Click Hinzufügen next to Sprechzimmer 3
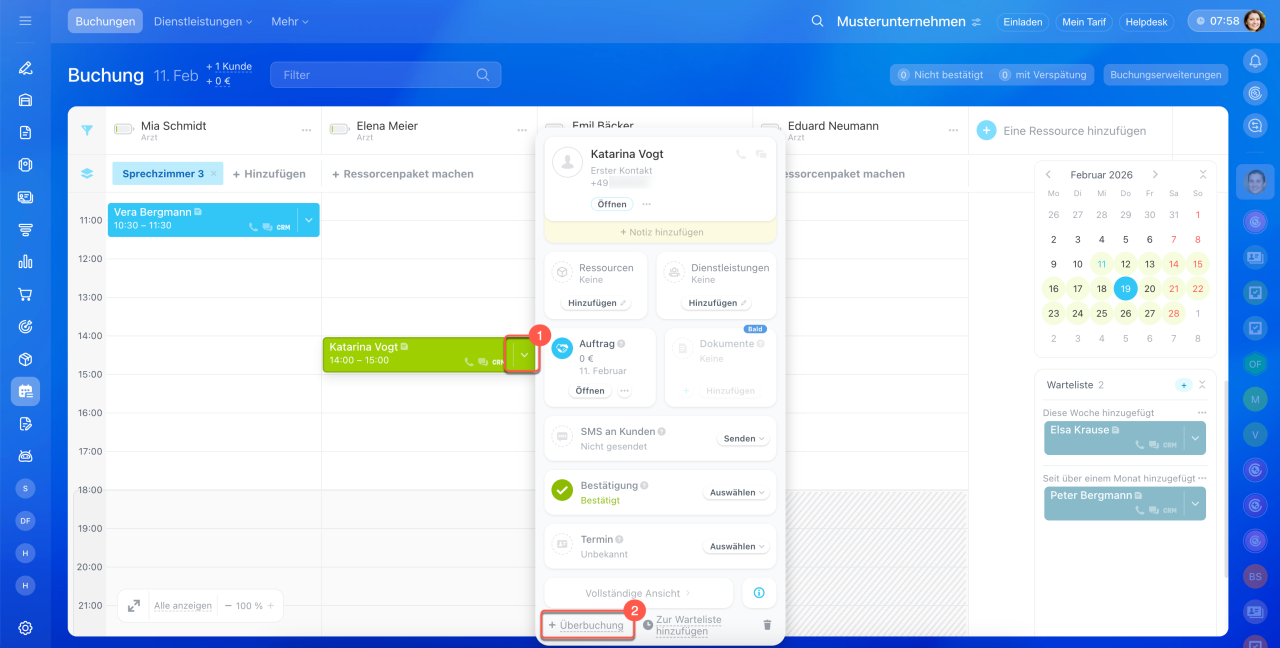1280x648 pixels. point(269,174)
